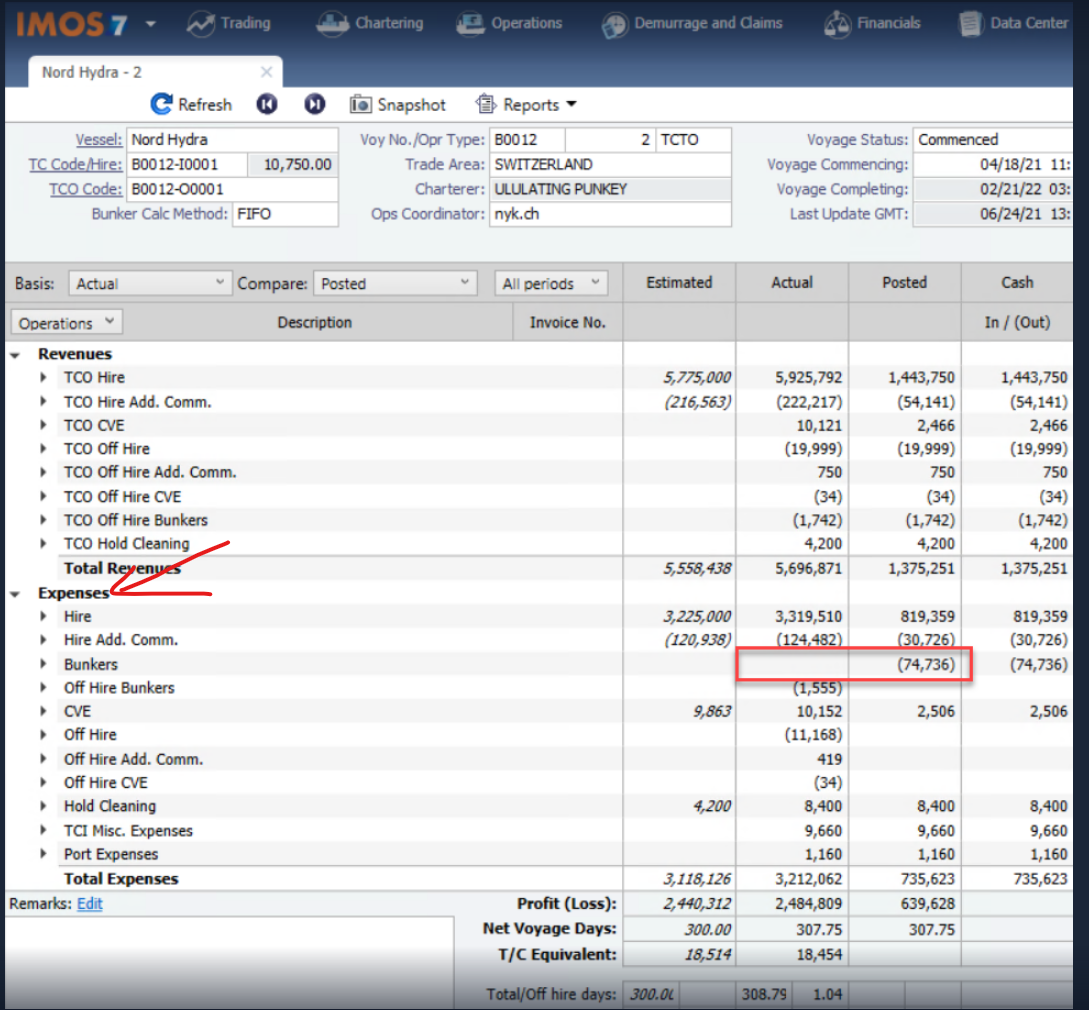Screen dimensions: 1089x1010
Task: Click the Refresh icon in toolbar
Action: tap(162, 104)
